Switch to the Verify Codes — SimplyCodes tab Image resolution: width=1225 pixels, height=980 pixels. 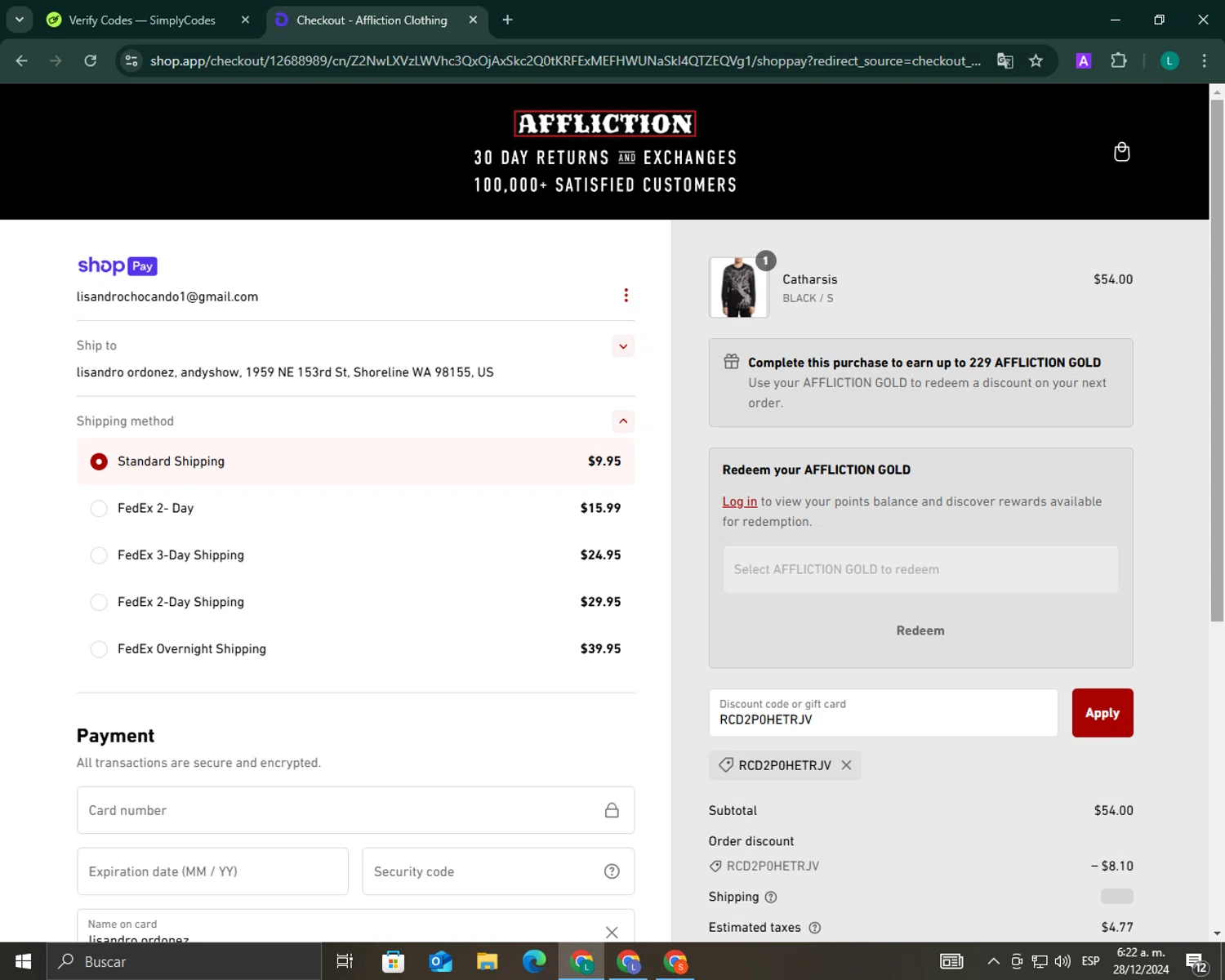(x=149, y=20)
